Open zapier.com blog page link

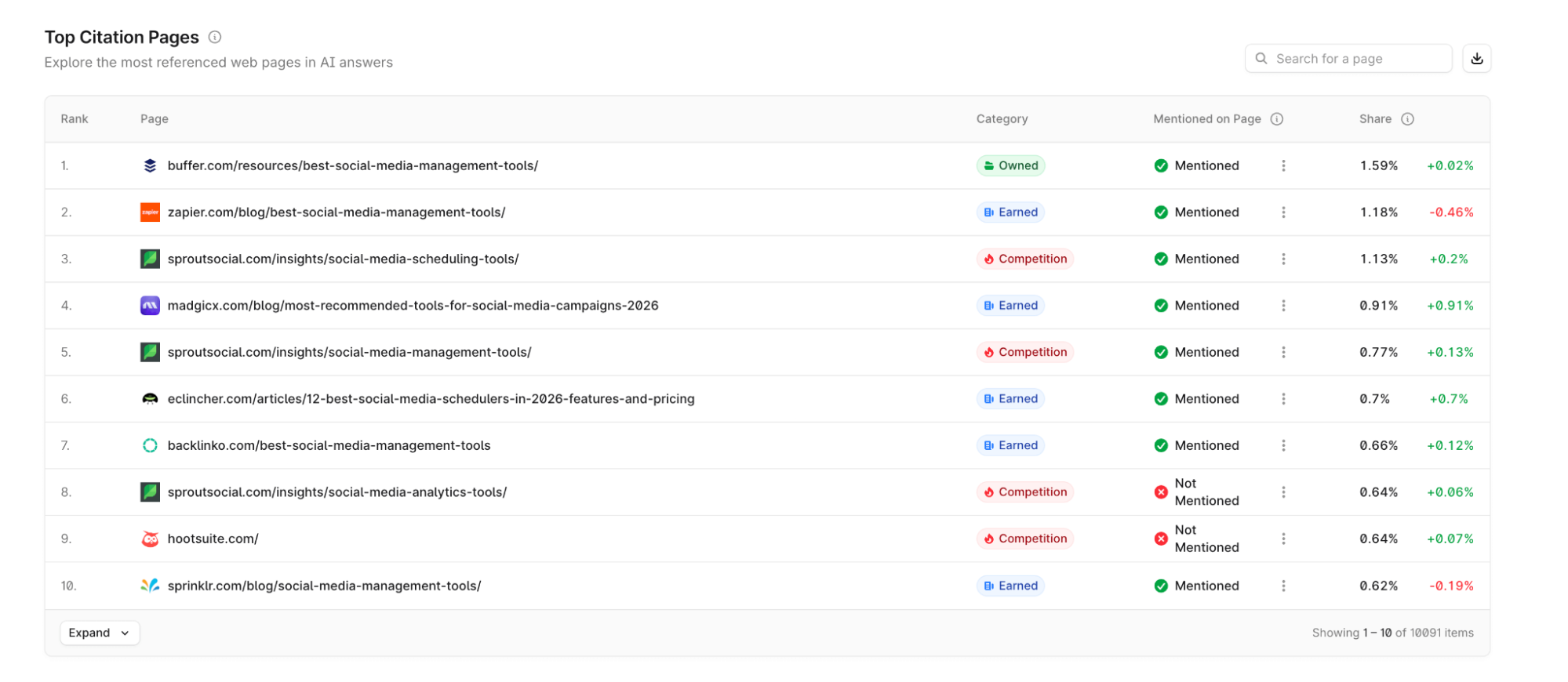(x=337, y=212)
